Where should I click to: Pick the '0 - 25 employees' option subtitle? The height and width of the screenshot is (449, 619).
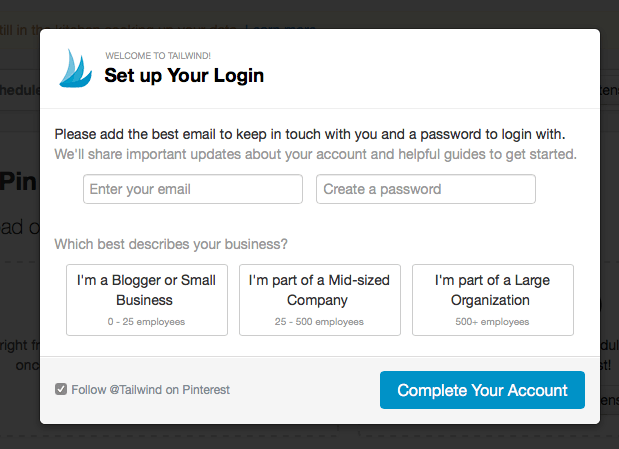[x=146, y=321]
